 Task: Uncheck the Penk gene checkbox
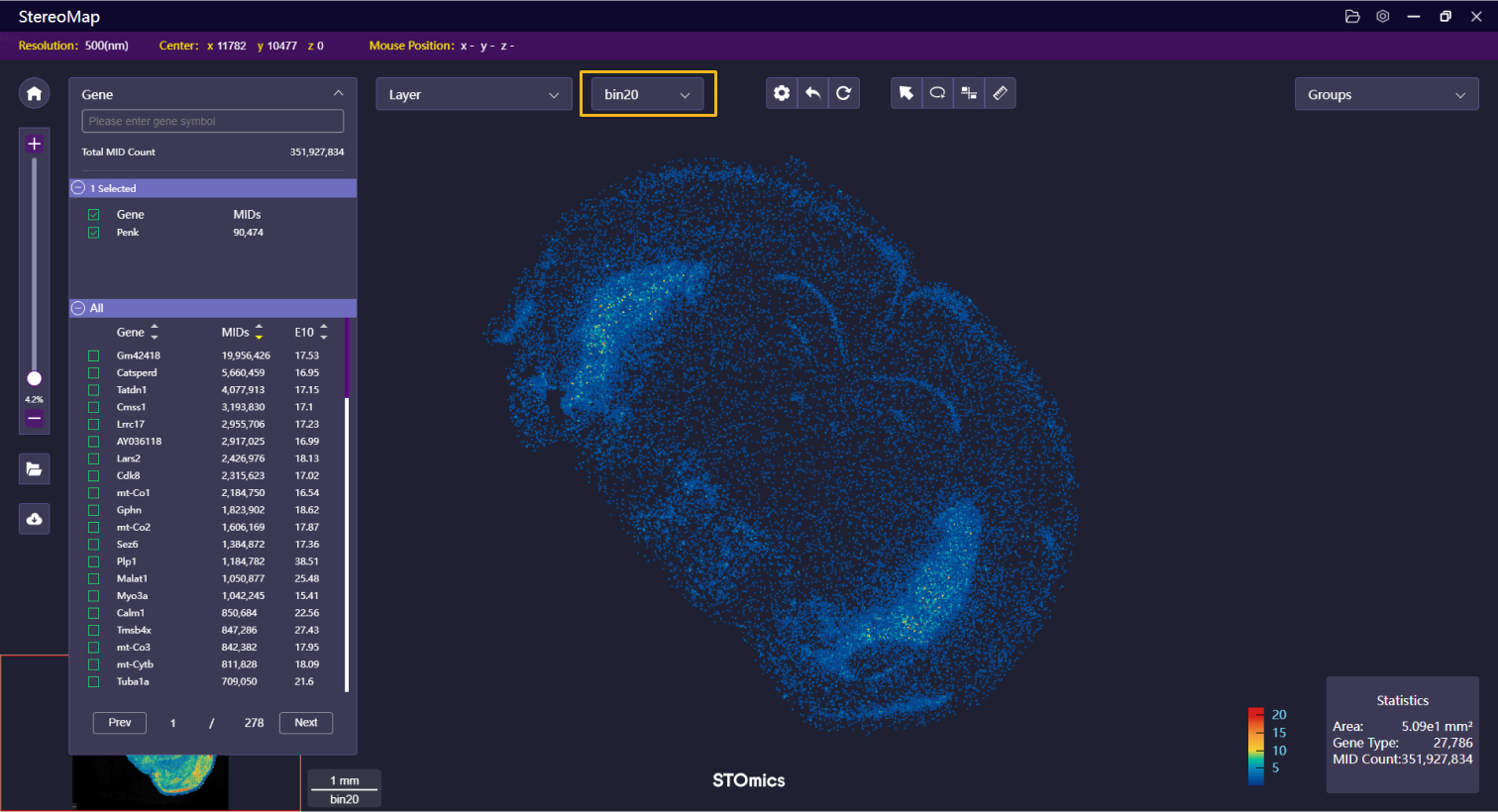click(93, 233)
